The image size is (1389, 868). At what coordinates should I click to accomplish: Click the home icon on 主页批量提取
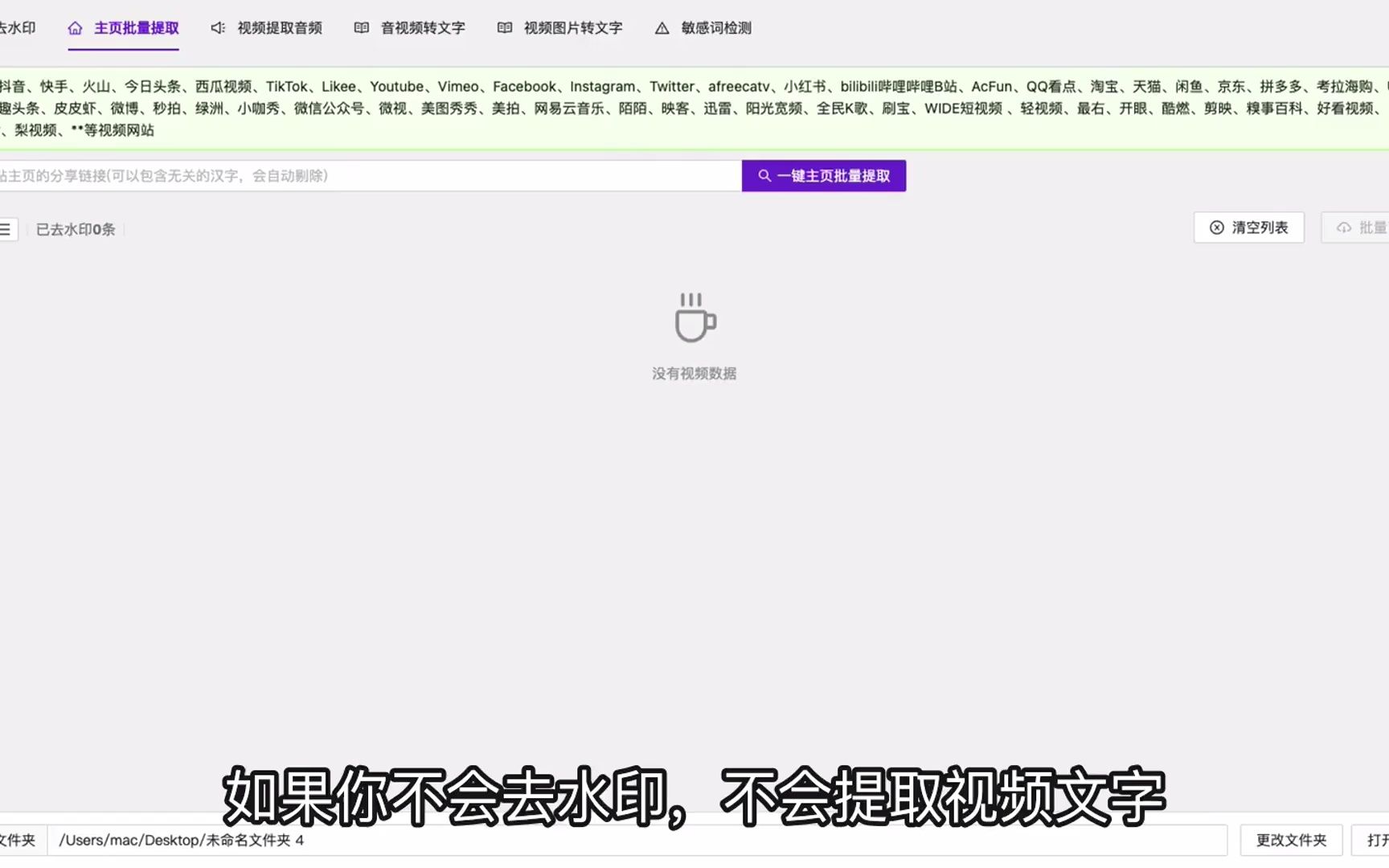tap(75, 28)
